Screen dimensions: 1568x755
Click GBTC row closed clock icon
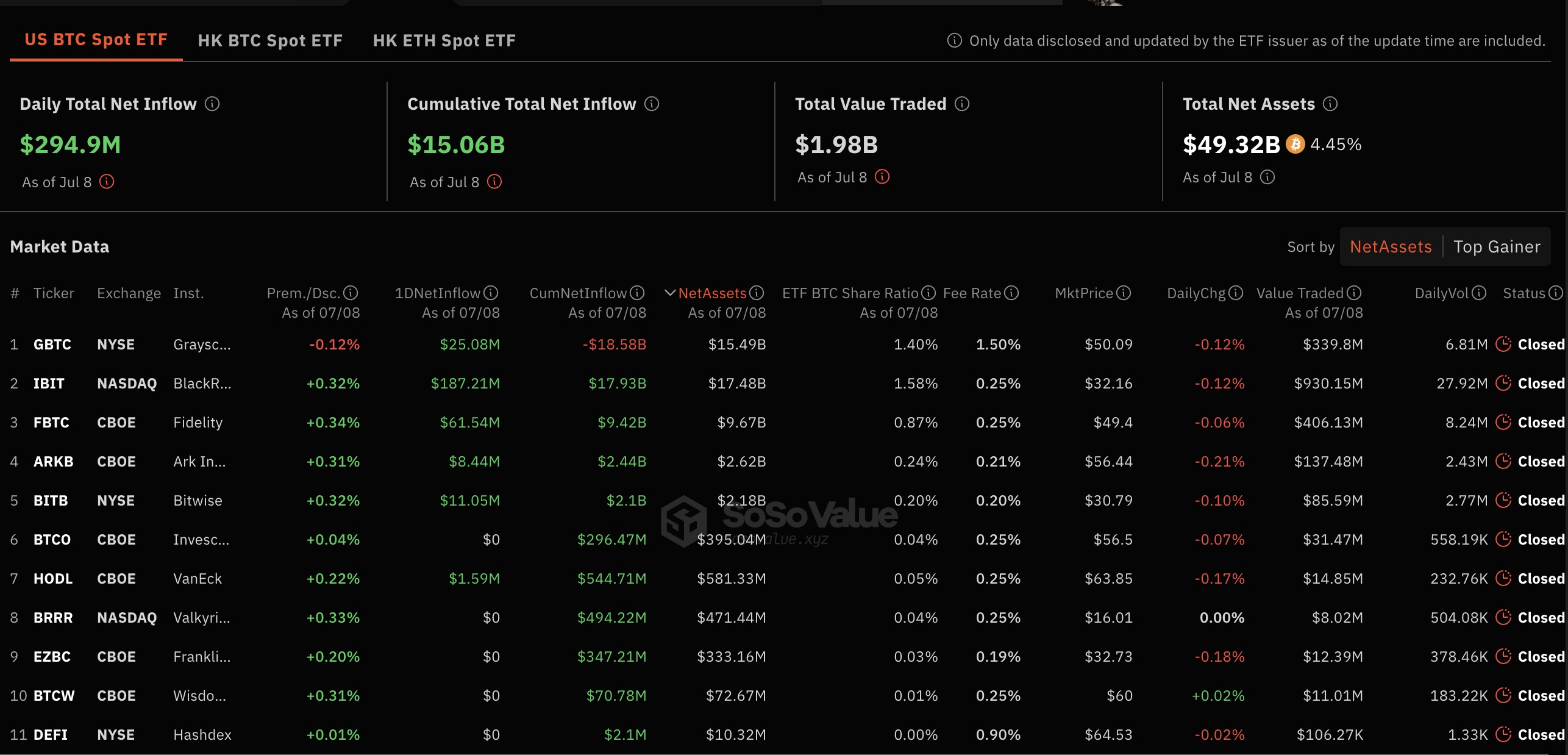(x=1503, y=344)
